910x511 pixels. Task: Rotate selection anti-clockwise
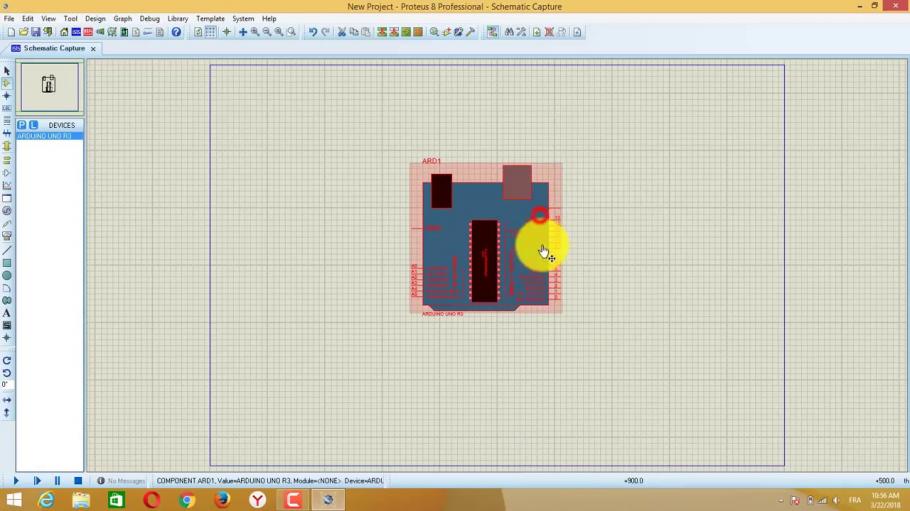(x=7, y=373)
